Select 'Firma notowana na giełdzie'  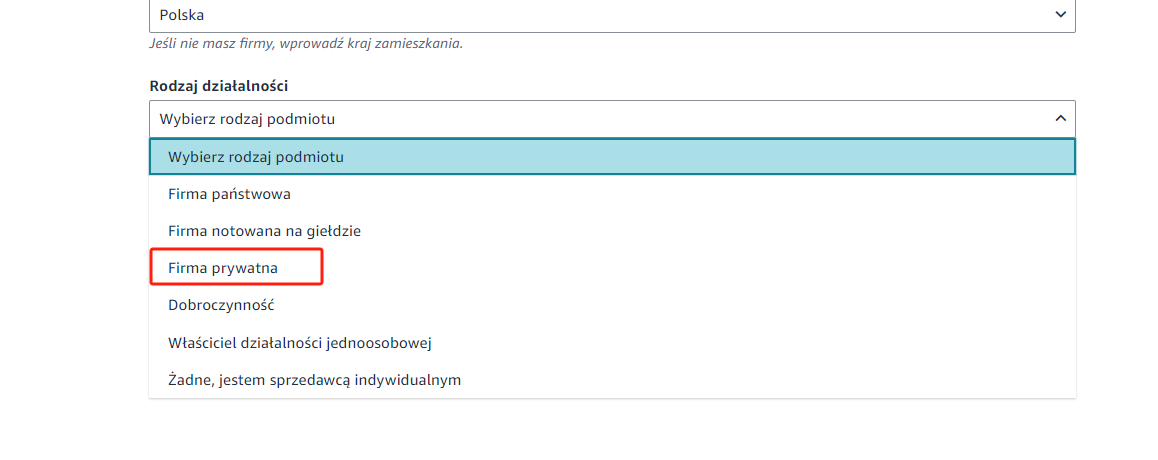[x=265, y=231]
